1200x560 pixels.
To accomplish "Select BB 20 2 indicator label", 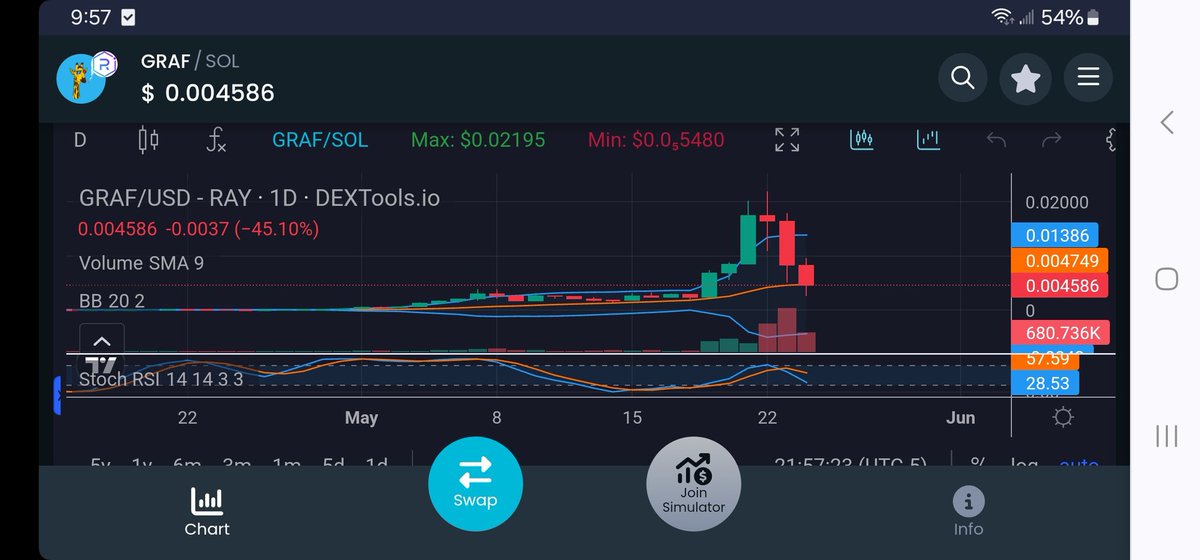I will click(112, 301).
